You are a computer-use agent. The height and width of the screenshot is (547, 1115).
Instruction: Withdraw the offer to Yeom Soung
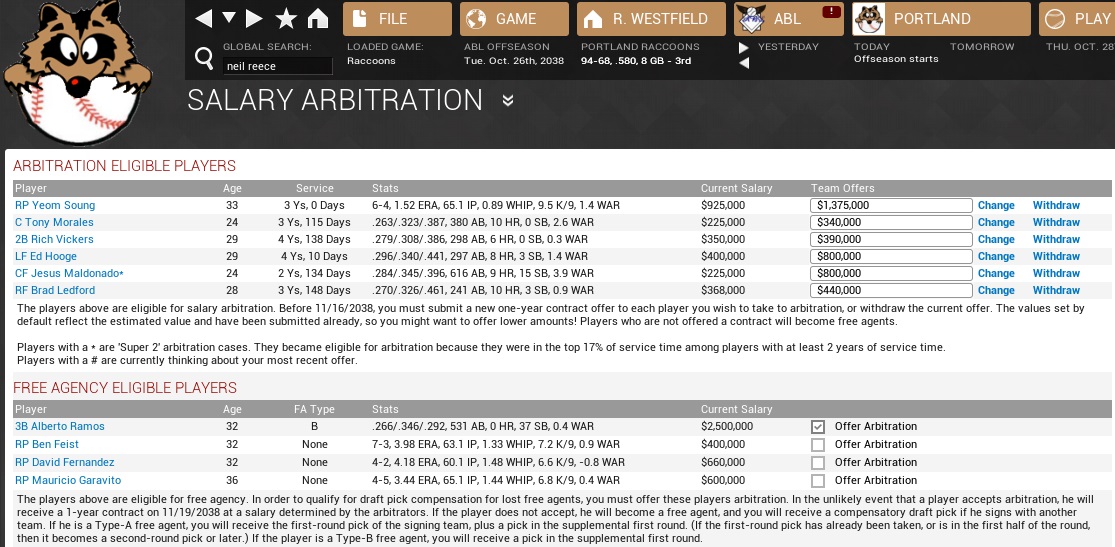tap(1056, 205)
